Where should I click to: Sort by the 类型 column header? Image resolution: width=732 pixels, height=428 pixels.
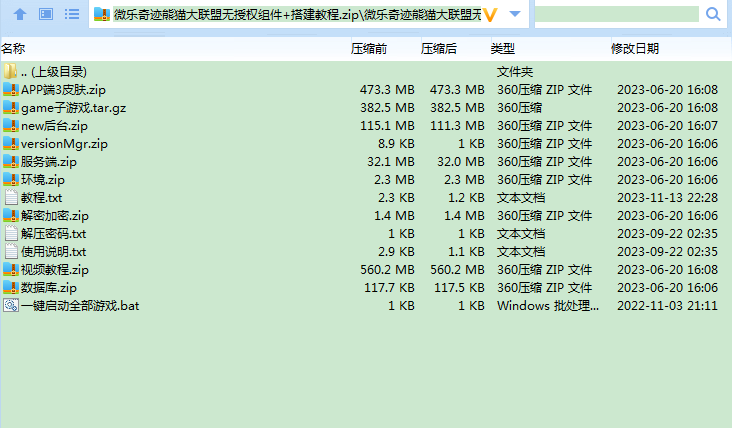(x=502, y=48)
